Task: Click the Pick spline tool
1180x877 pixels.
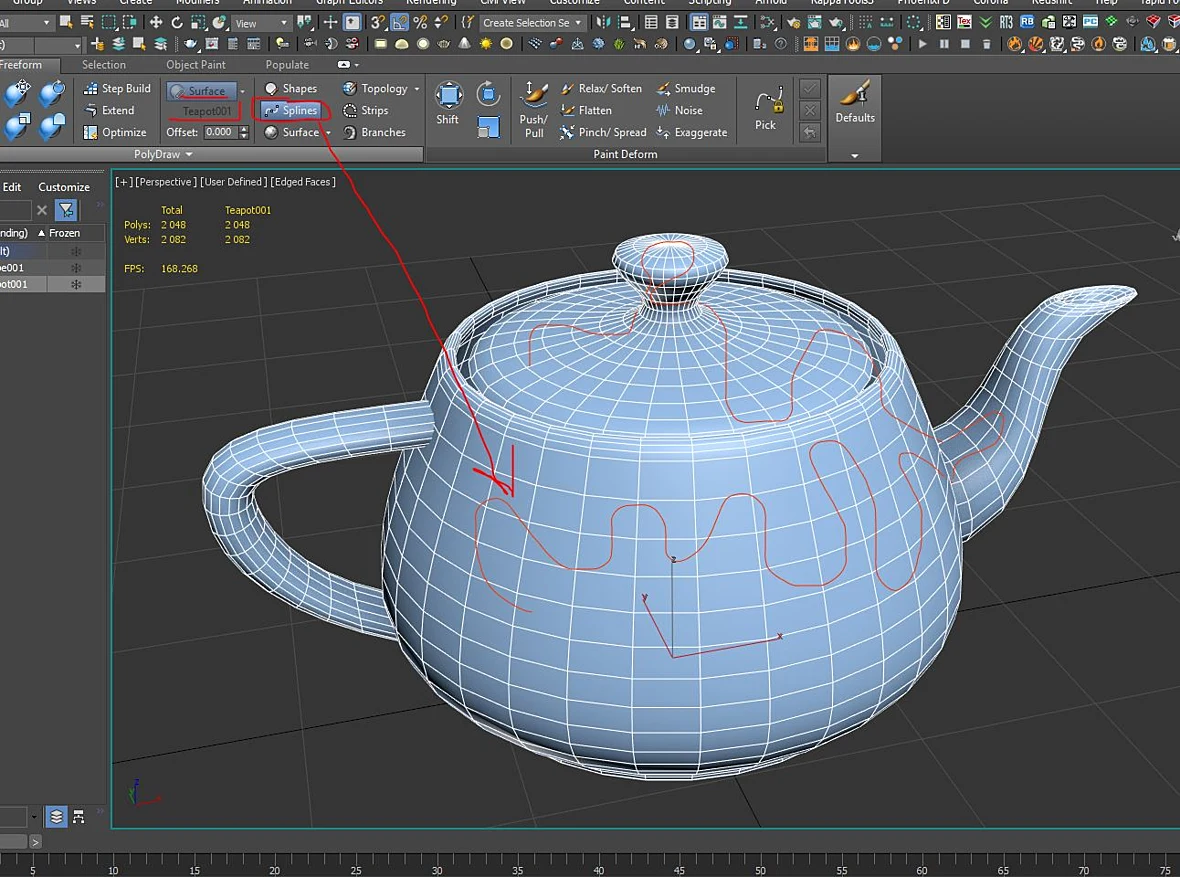Action: click(768, 108)
